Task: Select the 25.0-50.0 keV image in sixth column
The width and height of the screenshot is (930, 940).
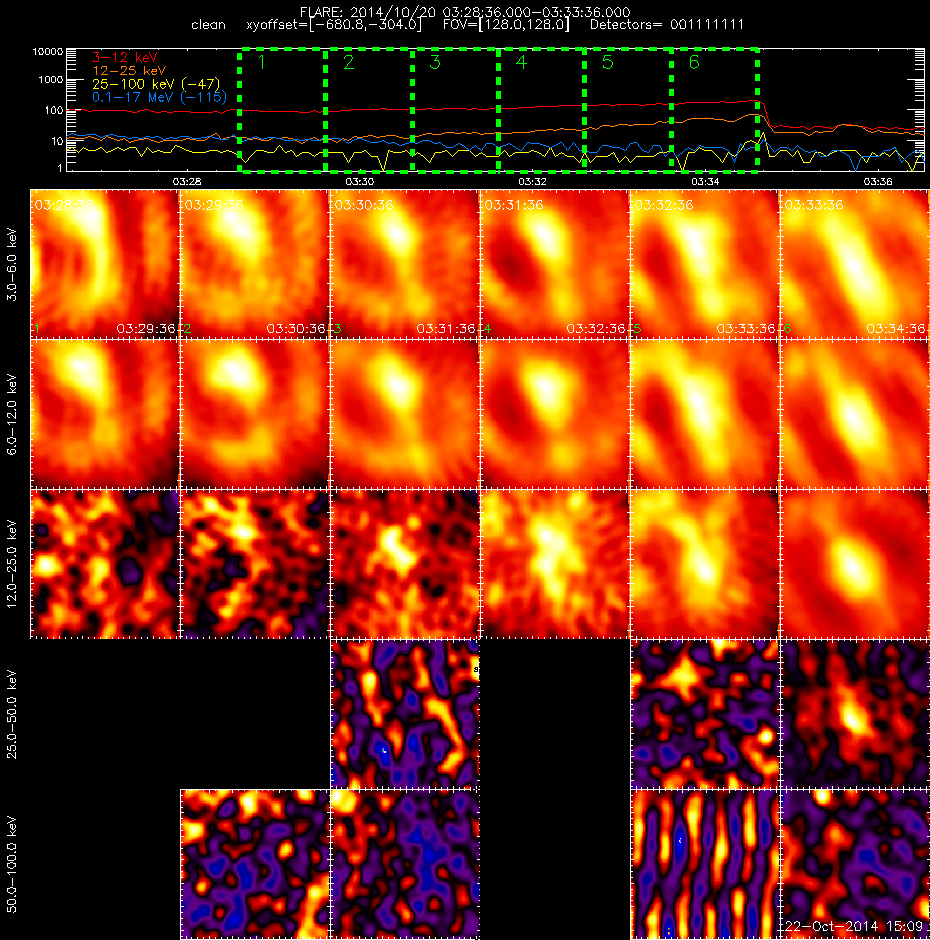Action: [854, 713]
